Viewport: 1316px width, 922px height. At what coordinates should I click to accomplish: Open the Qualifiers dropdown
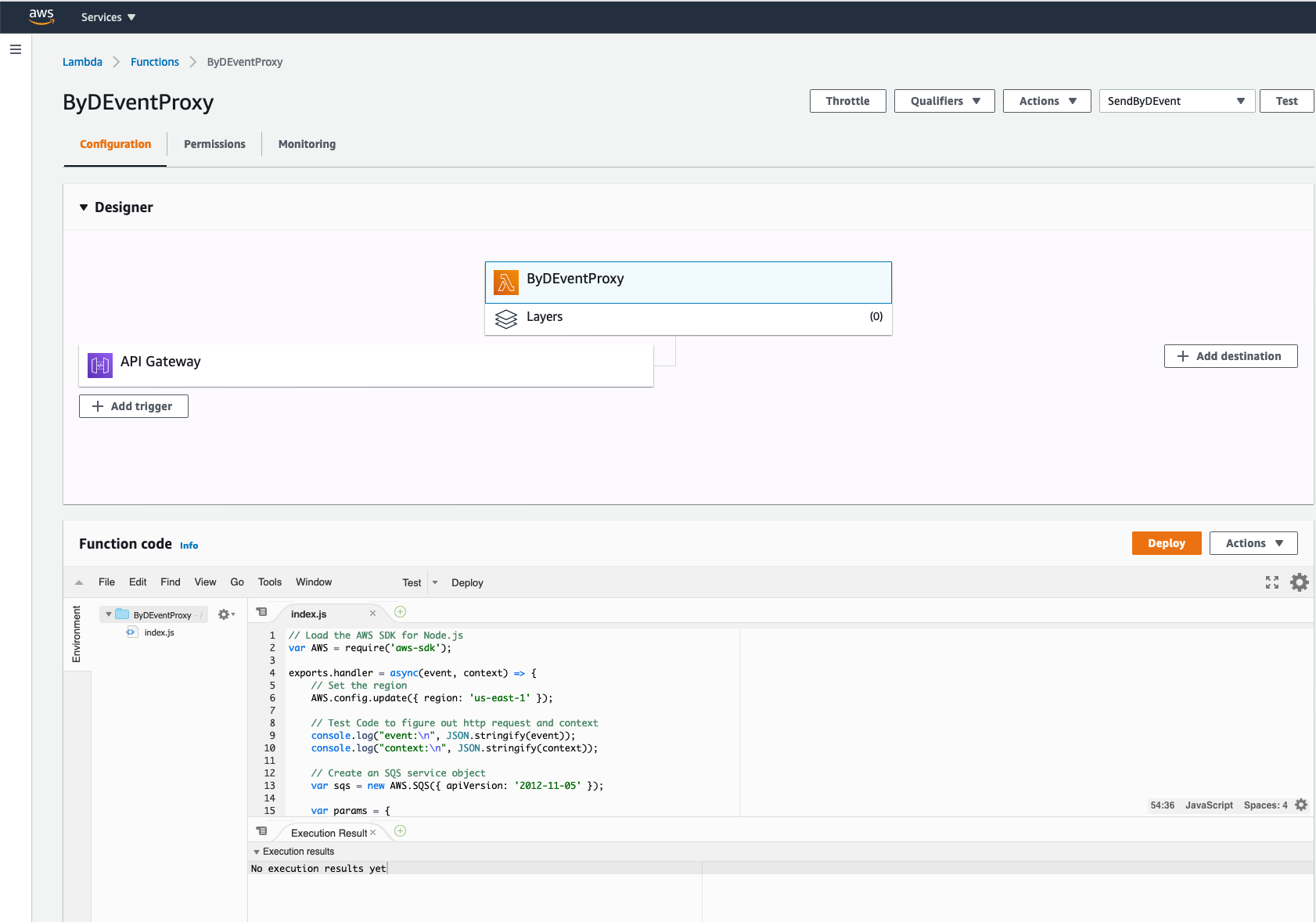click(944, 101)
